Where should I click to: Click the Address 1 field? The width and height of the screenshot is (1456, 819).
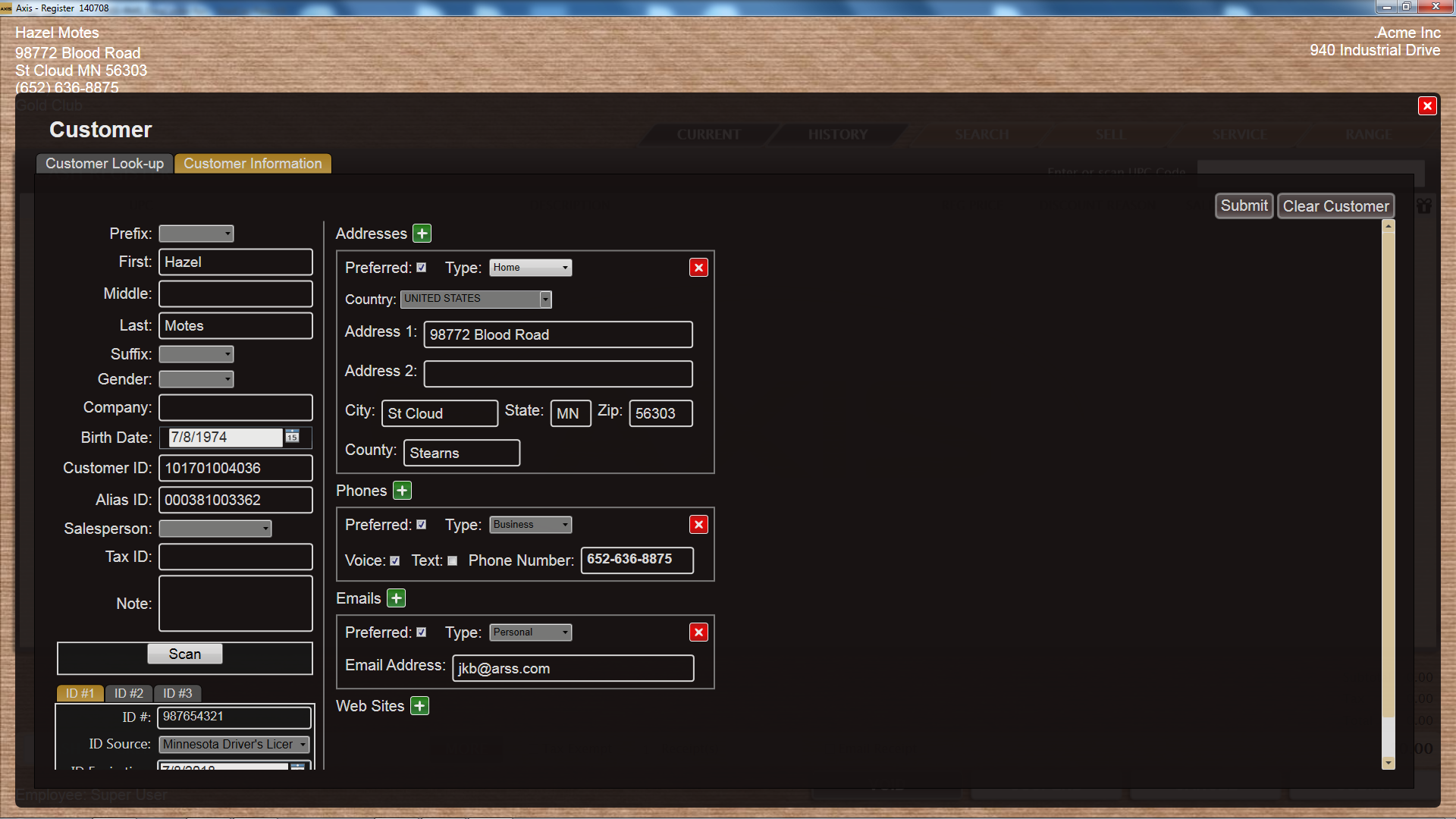(558, 335)
